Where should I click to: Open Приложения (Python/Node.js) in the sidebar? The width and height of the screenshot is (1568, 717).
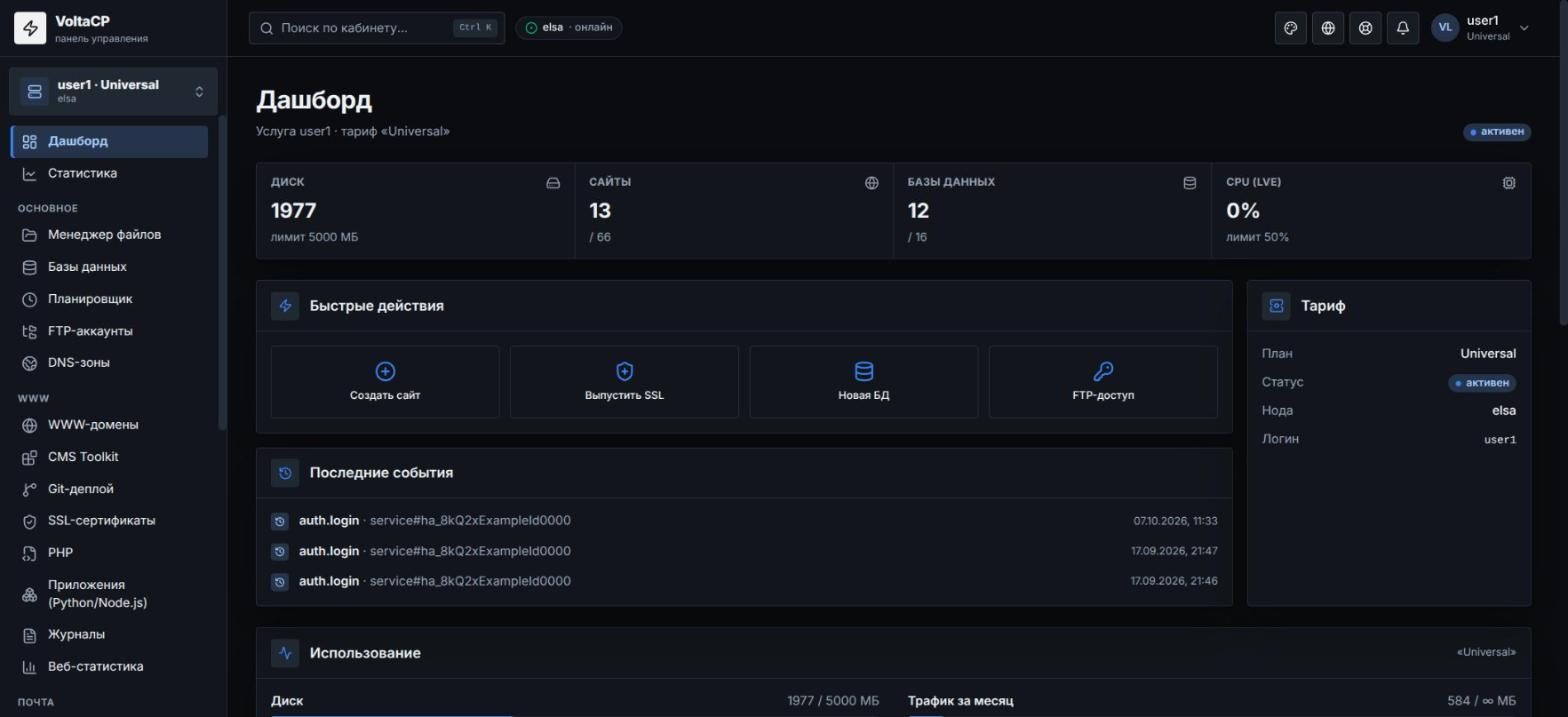pyautogui.click(x=110, y=594)
